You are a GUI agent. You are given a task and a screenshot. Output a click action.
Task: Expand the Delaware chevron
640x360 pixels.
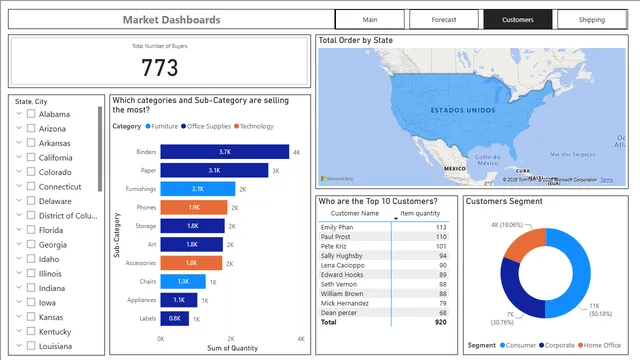click(19, 200)
